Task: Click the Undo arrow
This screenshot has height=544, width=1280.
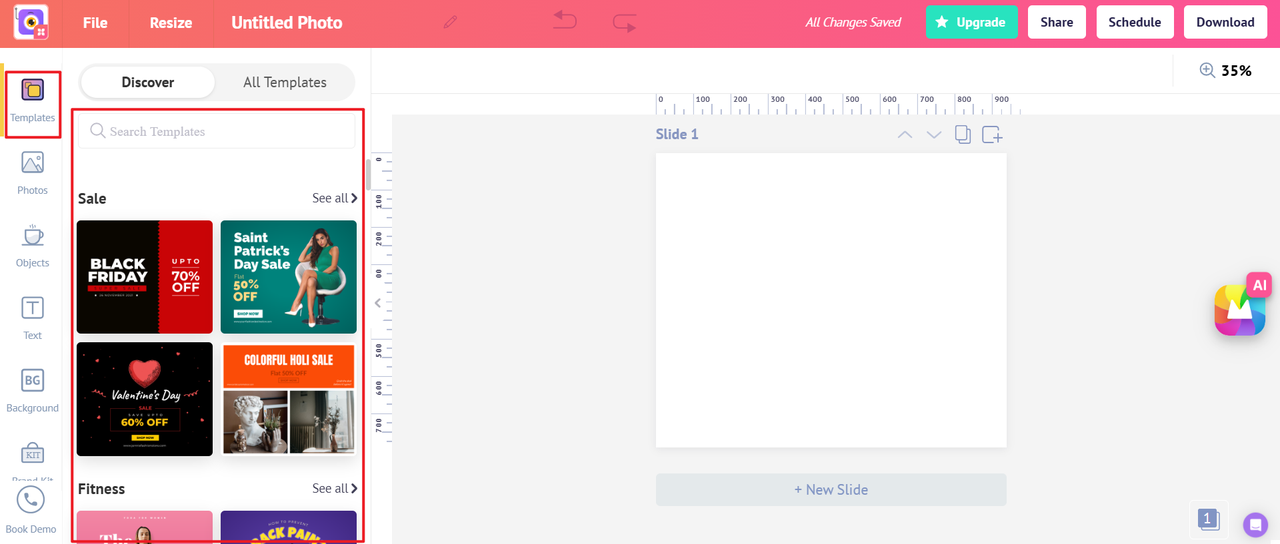Action: (x=565, y=21)
